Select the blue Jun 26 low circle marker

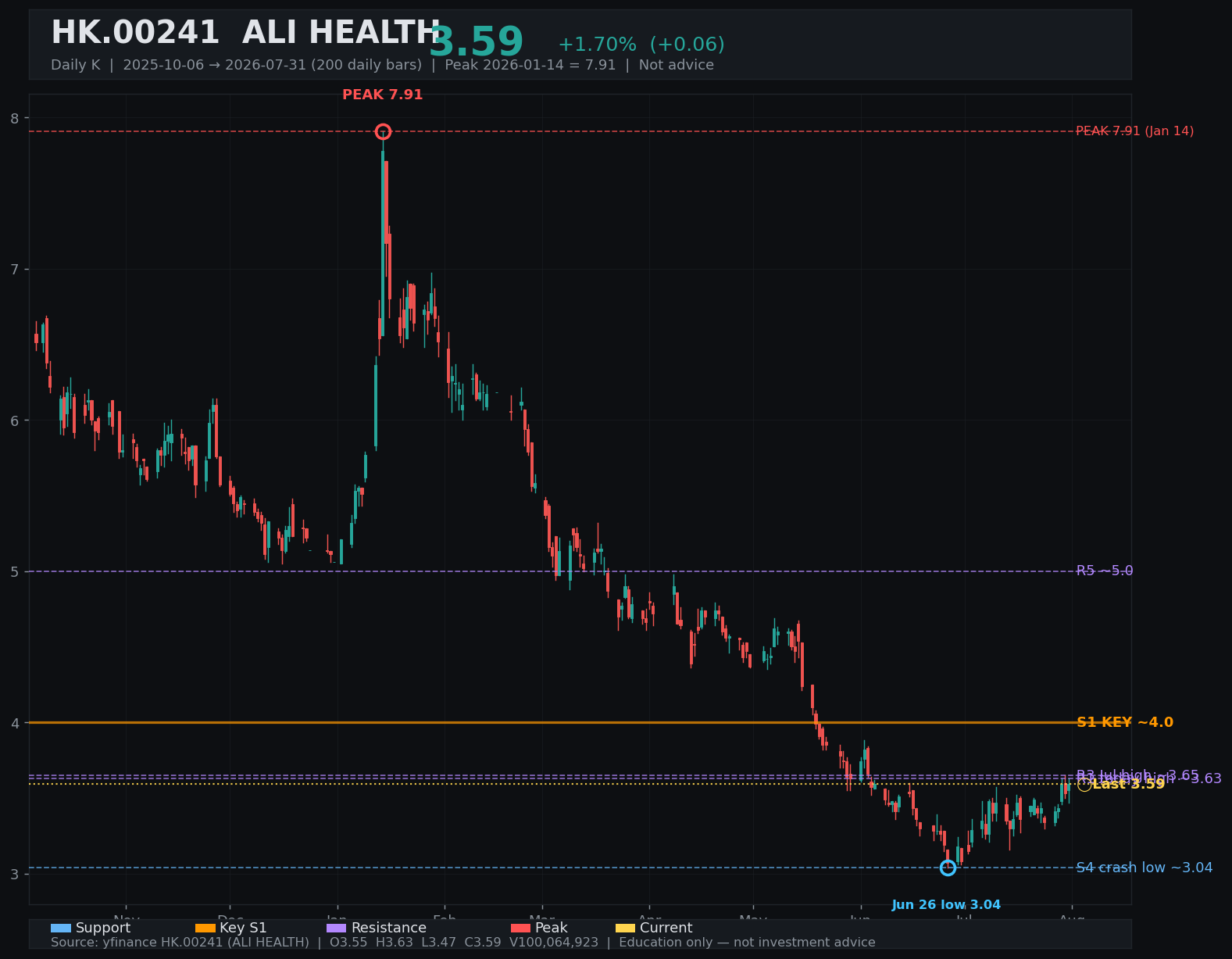(x=948, y=868)
